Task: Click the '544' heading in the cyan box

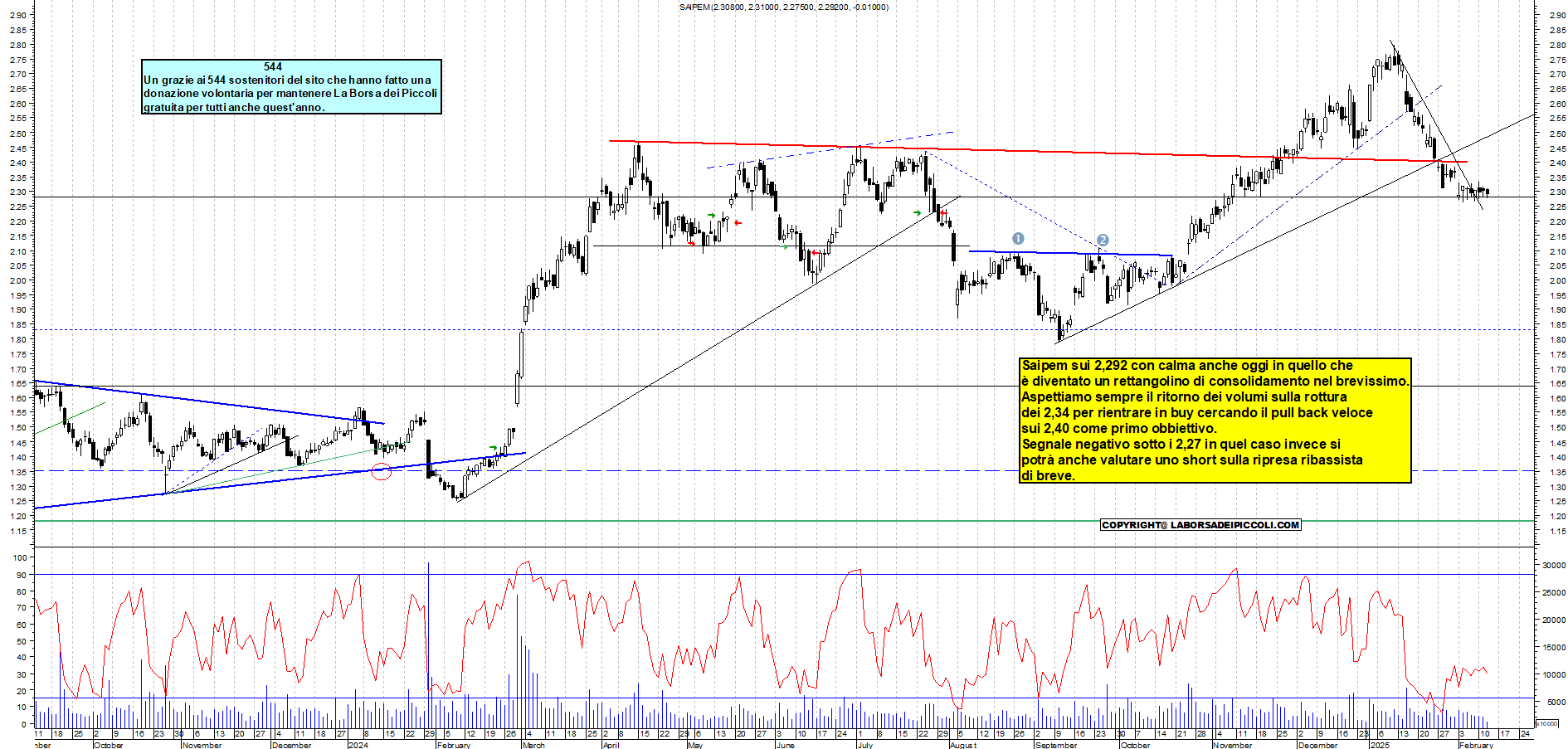Action: click(x=273, y=67)
